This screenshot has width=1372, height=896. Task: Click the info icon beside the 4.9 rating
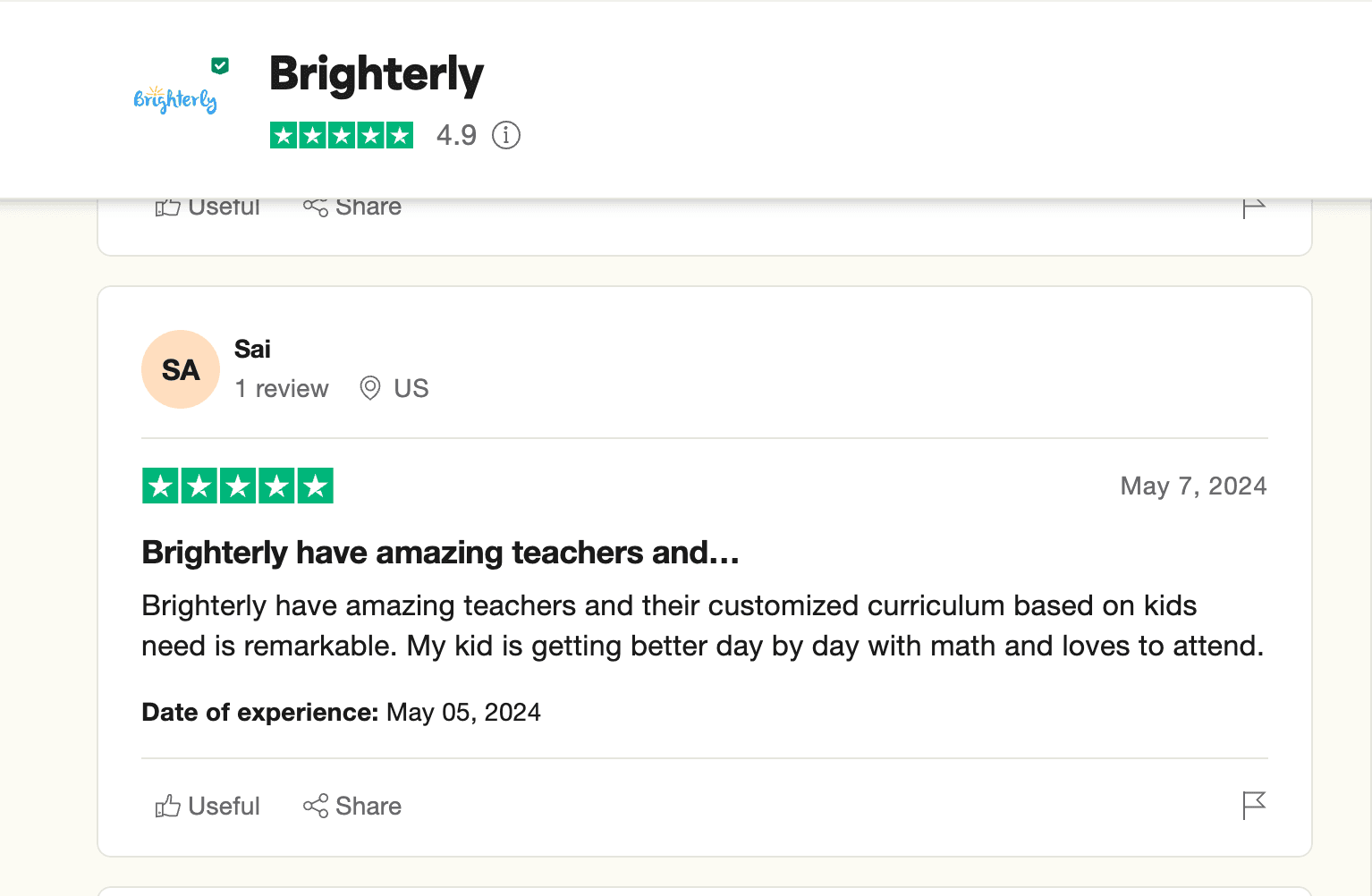(x=506, y=135)
